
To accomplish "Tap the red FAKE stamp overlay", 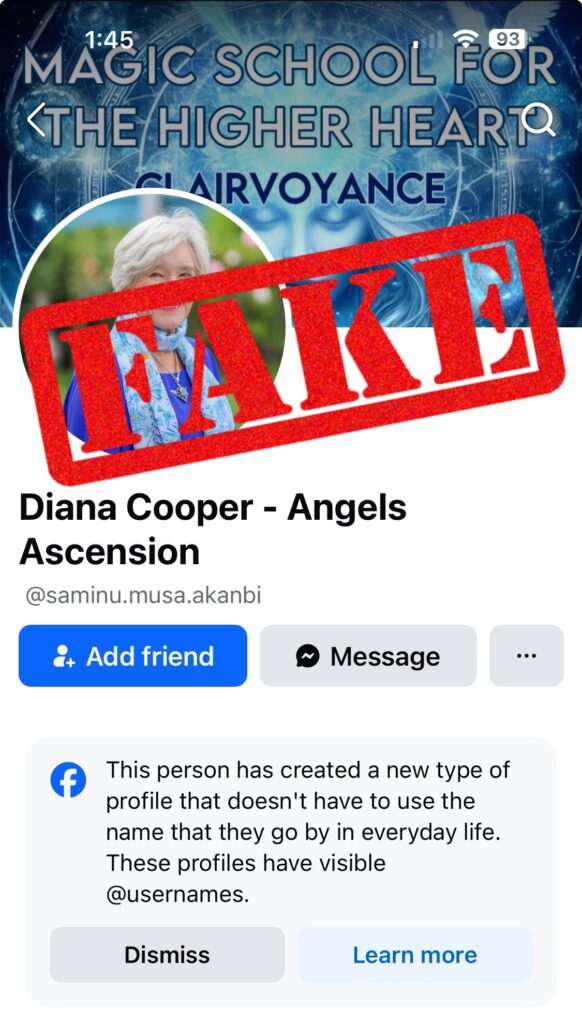I will (x=292, y=349).
